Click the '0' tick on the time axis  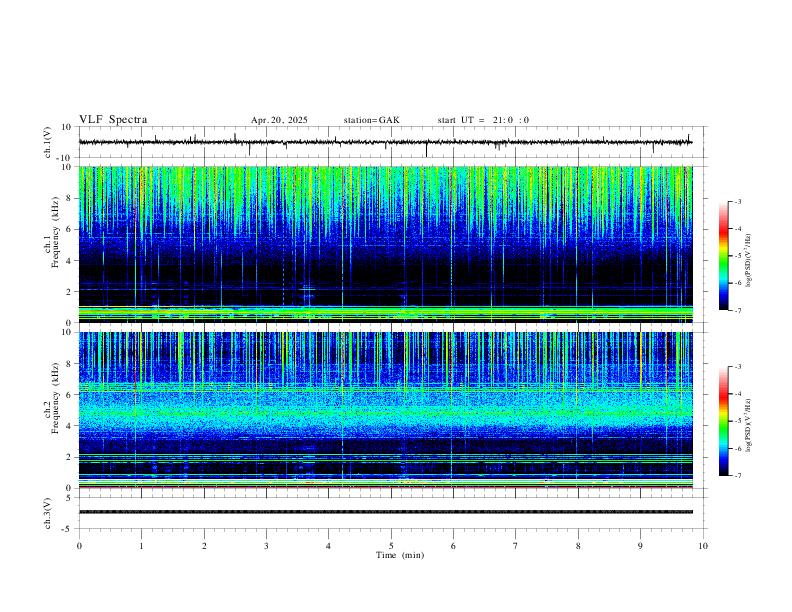point(79,546)
